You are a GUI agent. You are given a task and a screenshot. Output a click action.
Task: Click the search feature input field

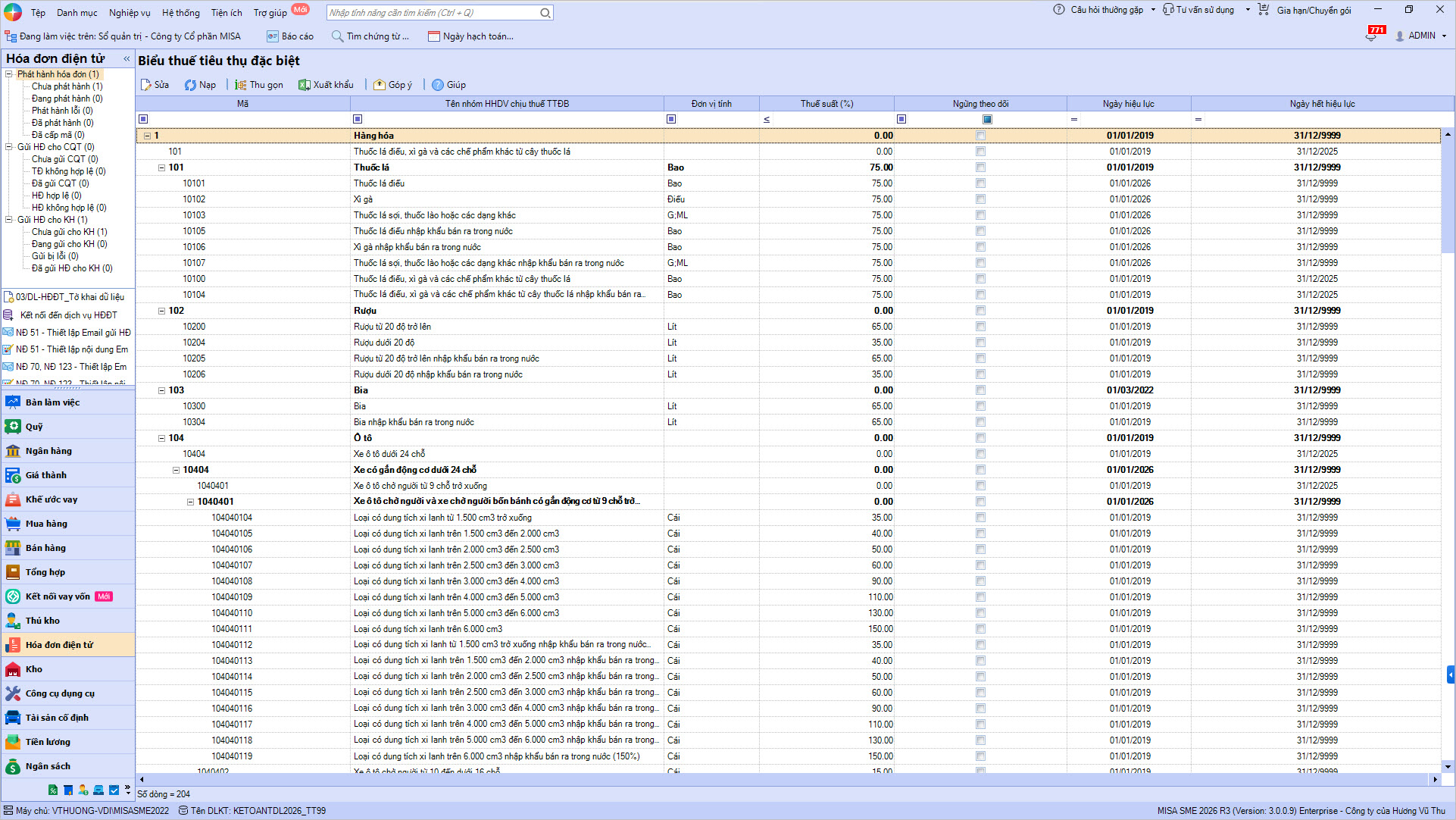(432, 13)
